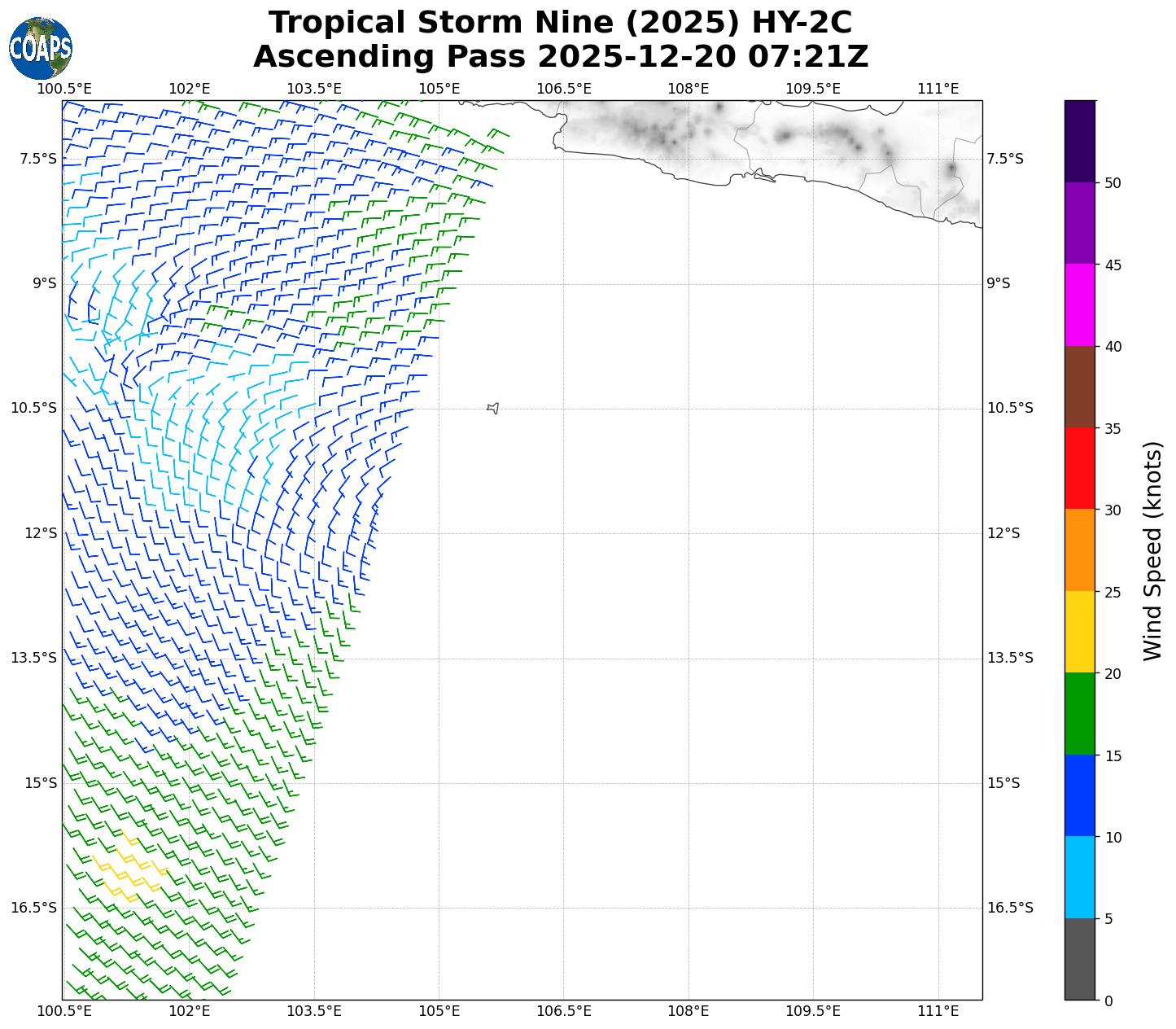
Task: Select the red 30-35 knots colorbar segment
Action: click(x=1080, y=468)
